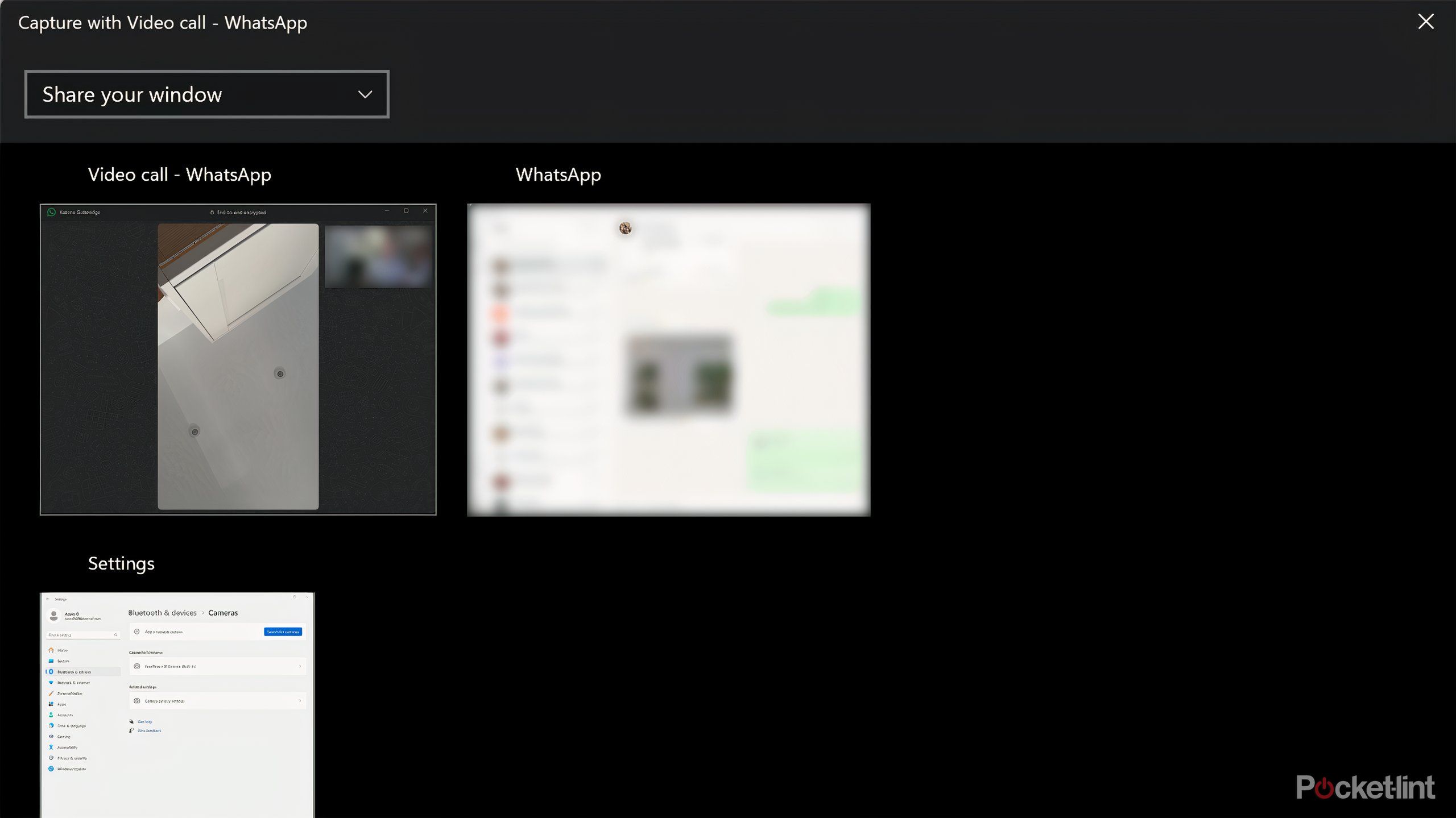Click the user avatar in the Settings window
The width and height of the screenshot is (1456, 818).
(54, 615)
